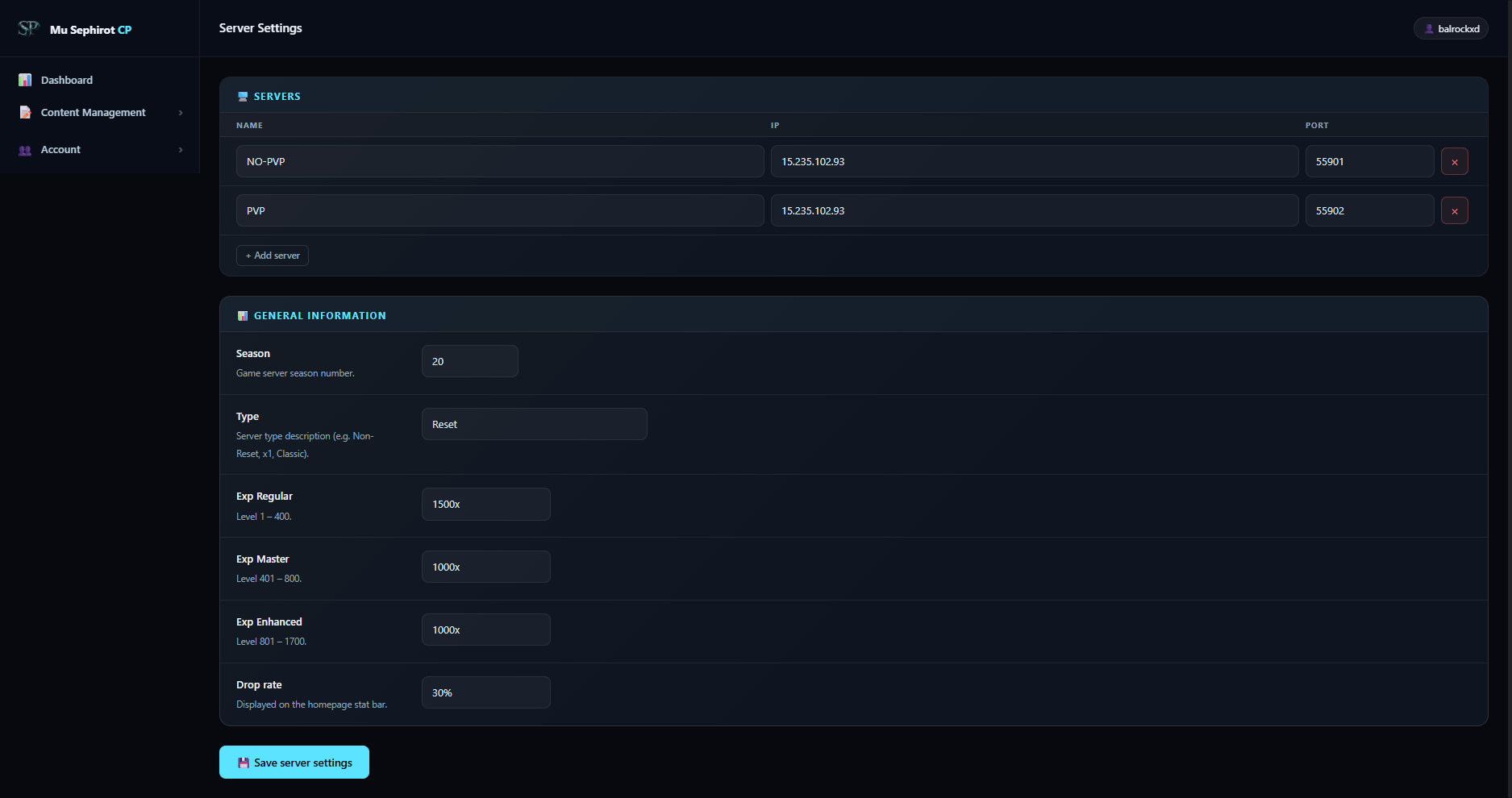Click the Exp Master label
The height and width of the screenshot is (798, 1512).
pos(262,559)
